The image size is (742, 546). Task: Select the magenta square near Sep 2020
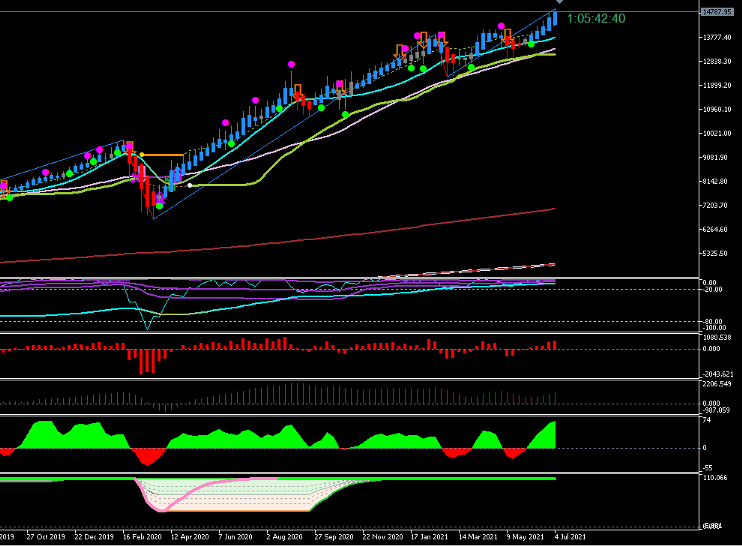340,84
